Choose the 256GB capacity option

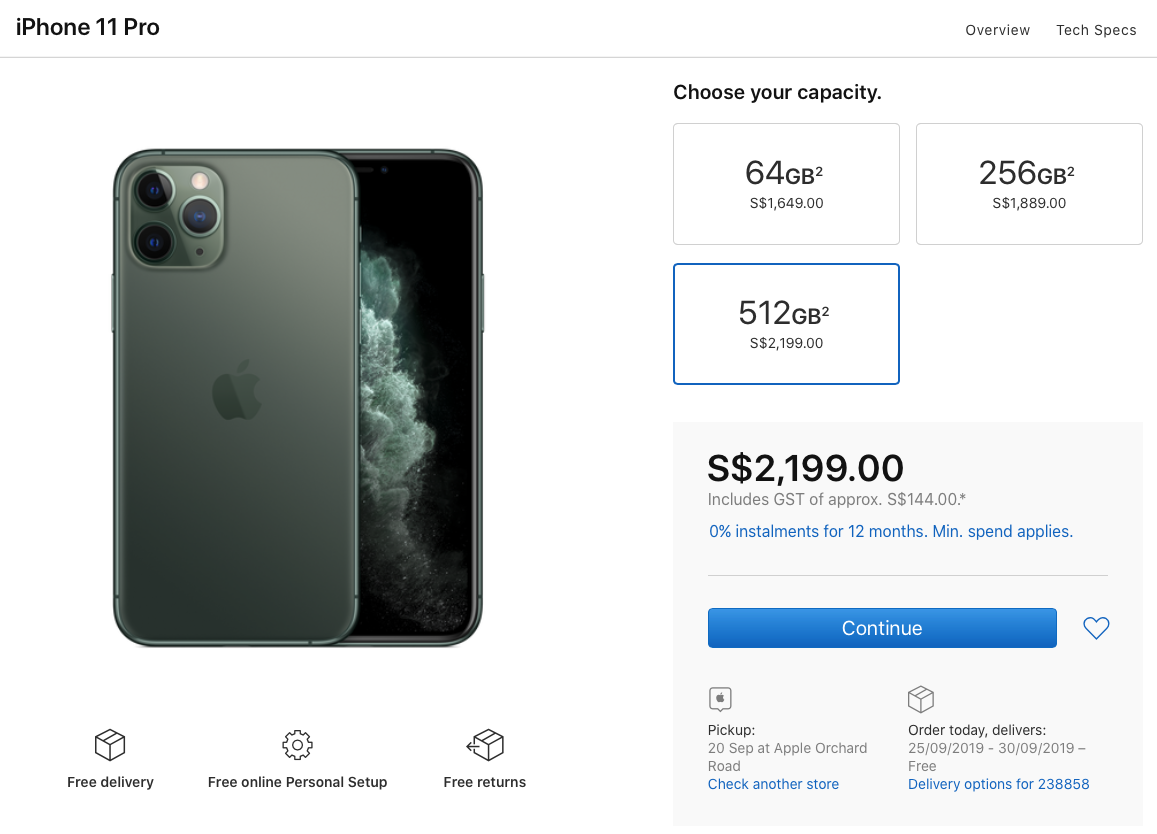point(1029,184)
